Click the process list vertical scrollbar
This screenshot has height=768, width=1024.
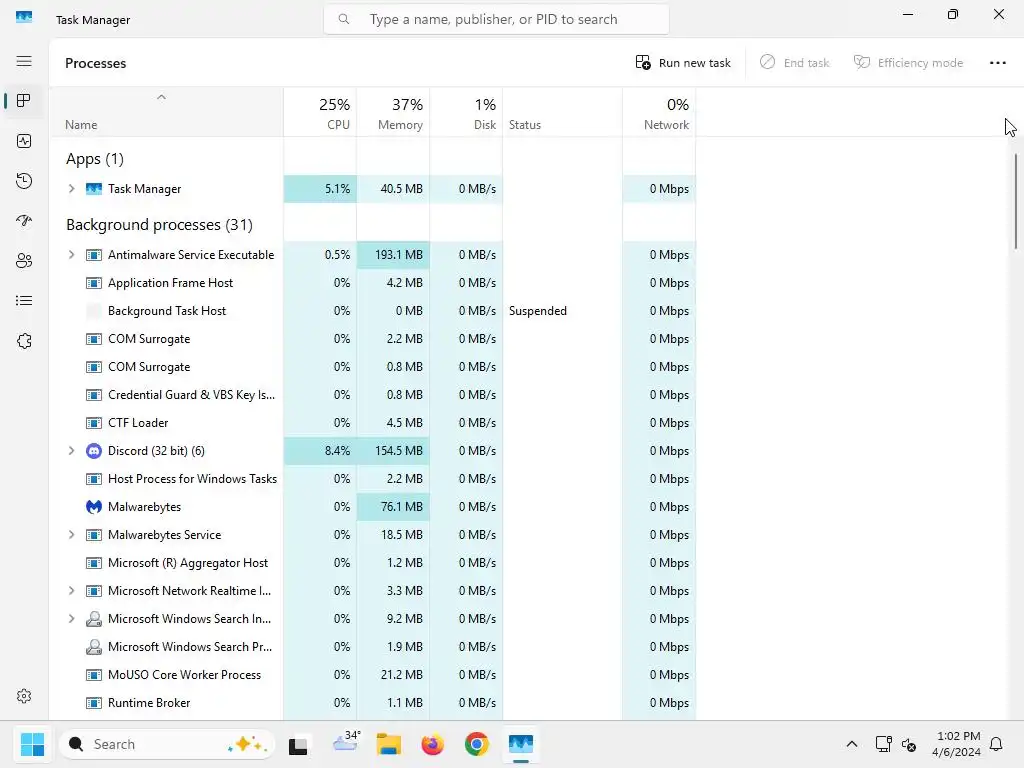pos(1016,201)
